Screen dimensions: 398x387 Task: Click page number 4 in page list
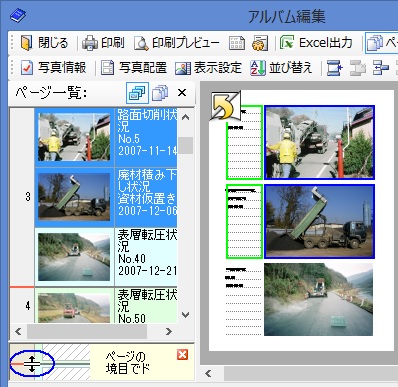click(28, 305)
